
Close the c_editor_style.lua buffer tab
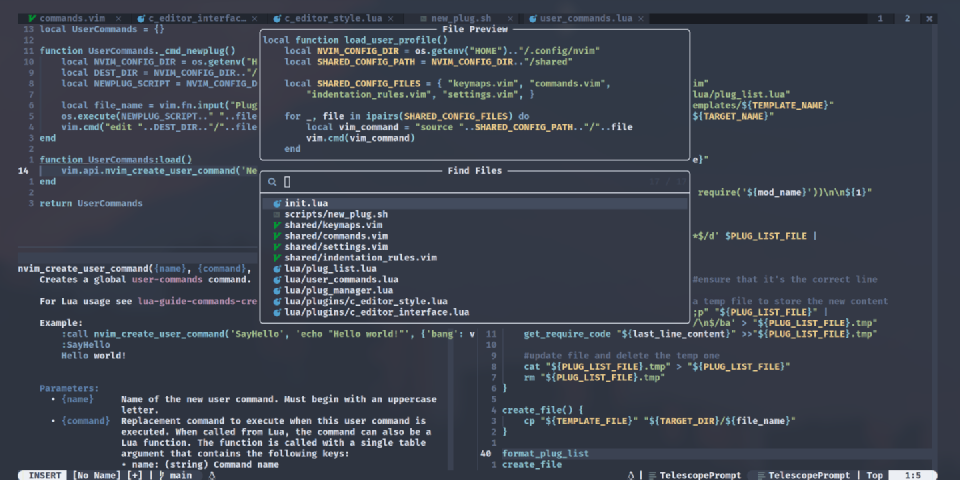[x=390, y=18]
